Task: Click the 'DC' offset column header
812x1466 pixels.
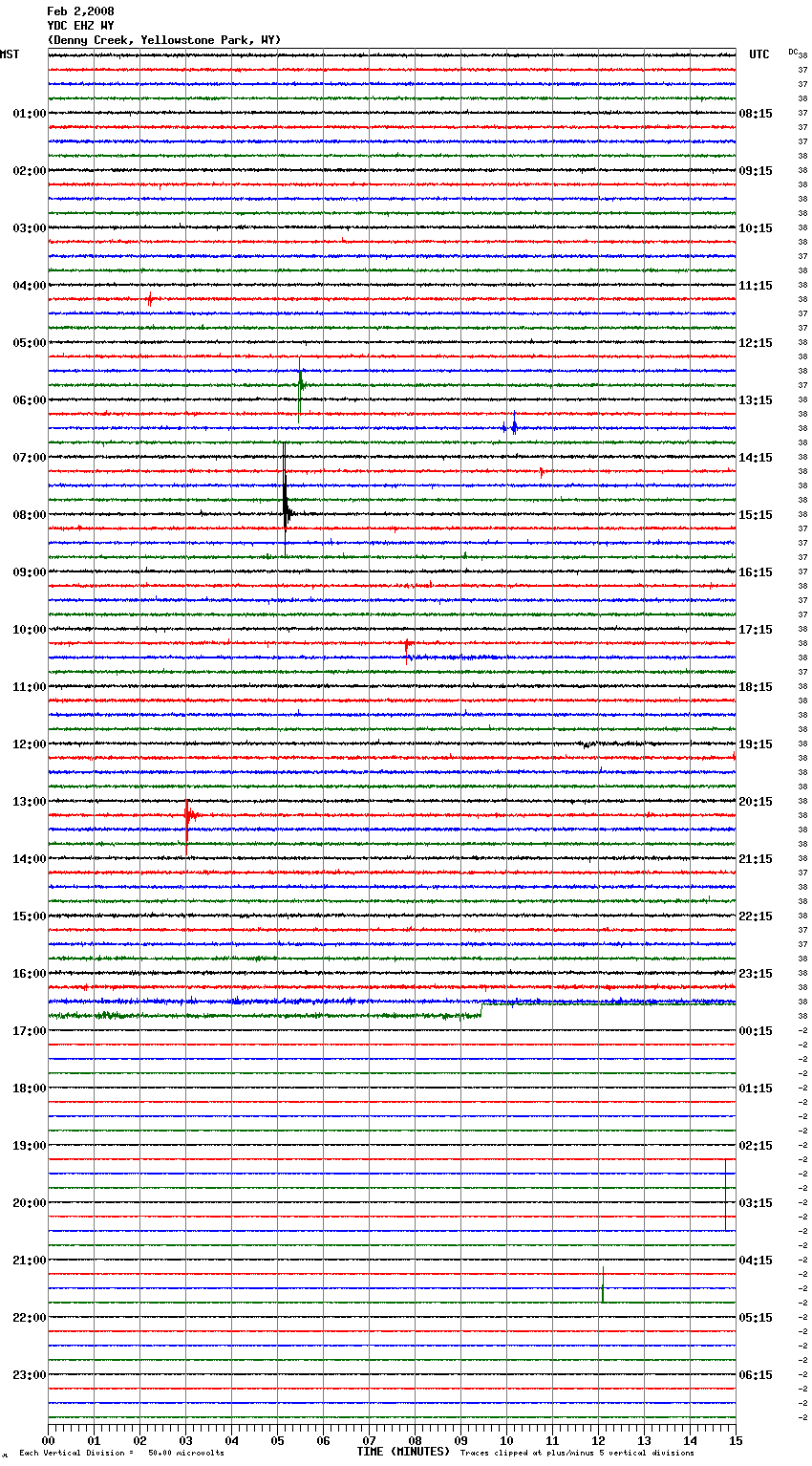Action: click(793, 52)
